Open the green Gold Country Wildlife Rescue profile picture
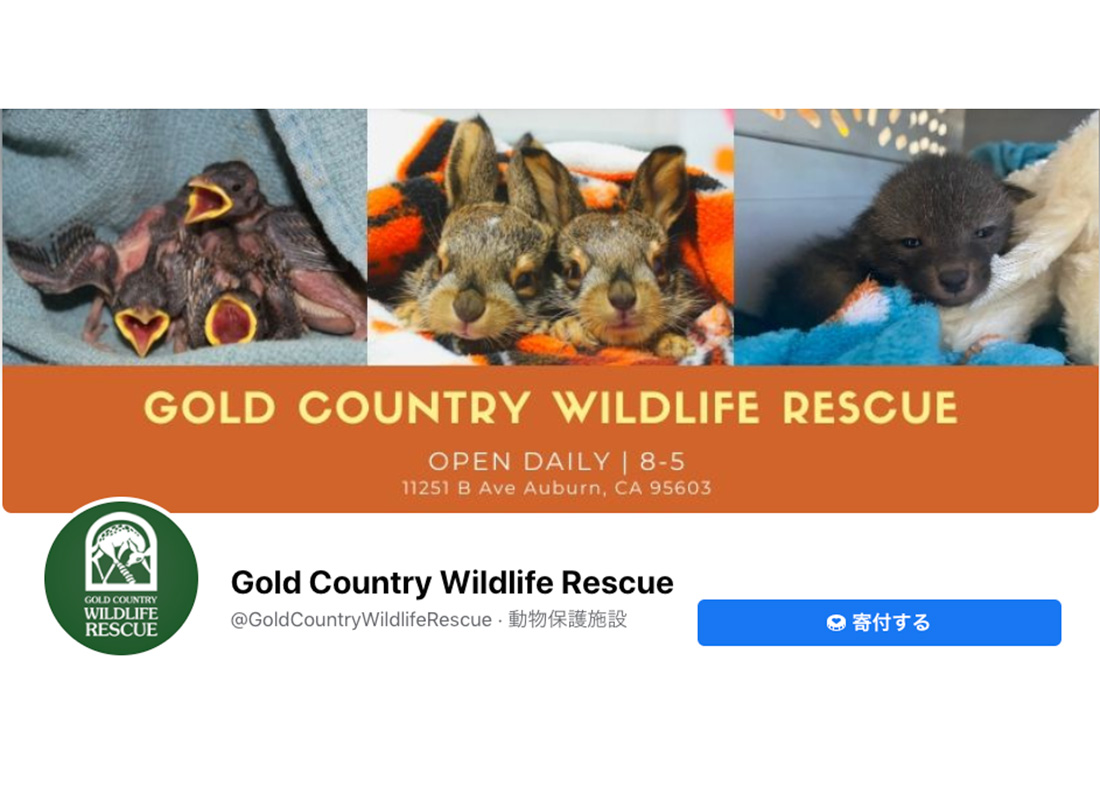This screenshot has width=1100, height=800. (x=121, y=578)
